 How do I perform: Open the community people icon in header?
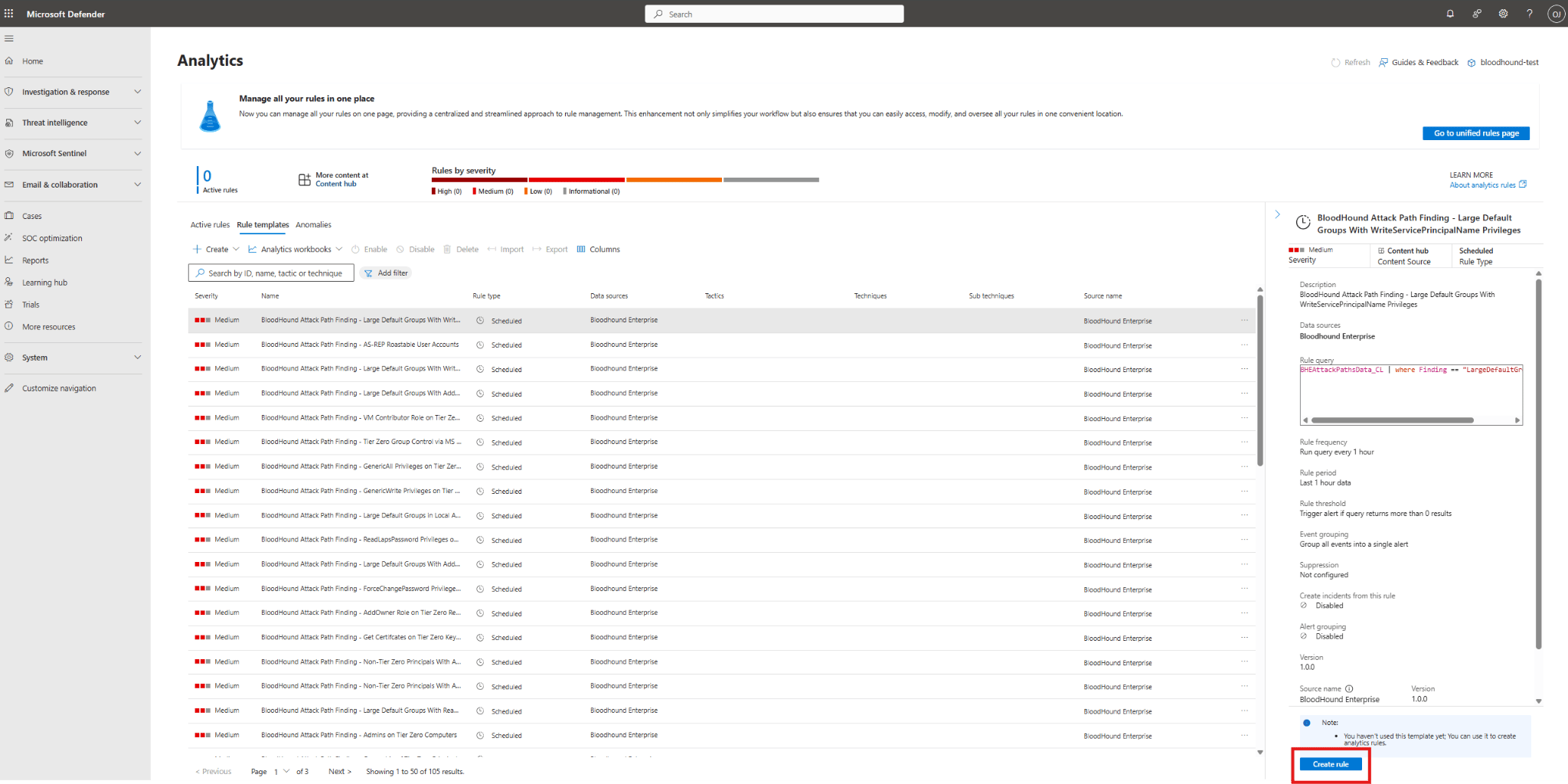pyautogui.click(x=1477, y=14)
